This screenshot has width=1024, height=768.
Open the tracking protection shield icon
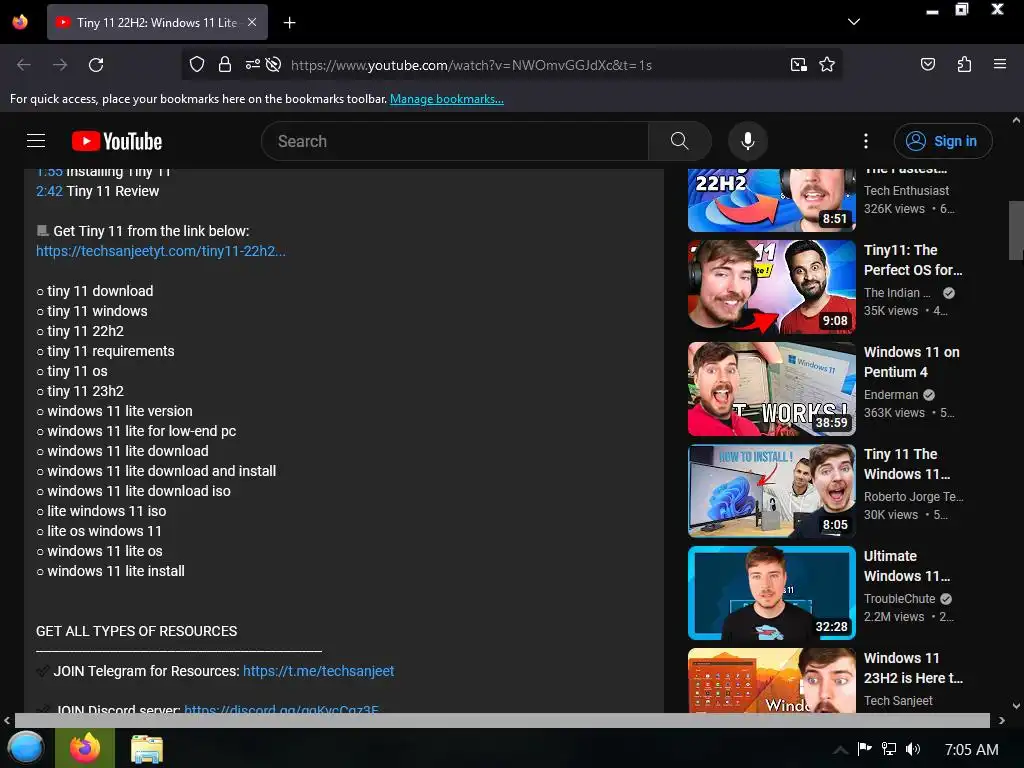(x=197, y=65)
